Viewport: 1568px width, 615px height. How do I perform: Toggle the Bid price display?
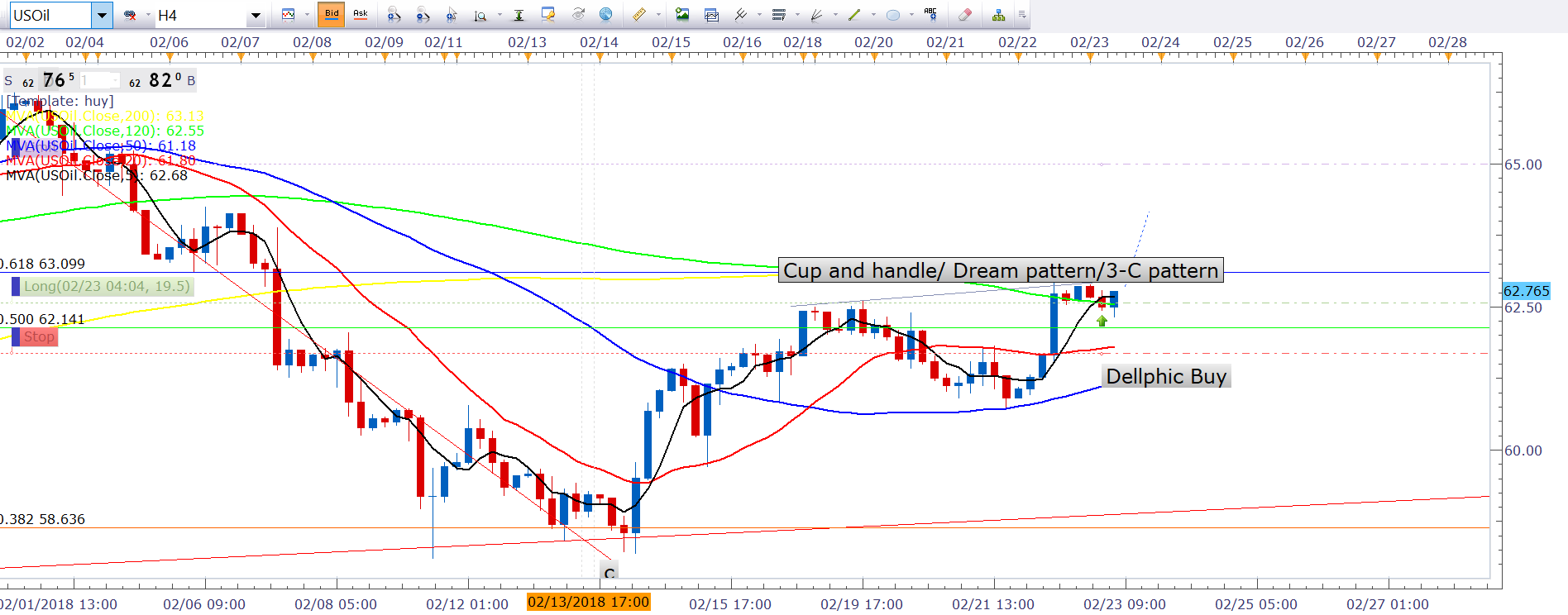click(x=332, y=14)
